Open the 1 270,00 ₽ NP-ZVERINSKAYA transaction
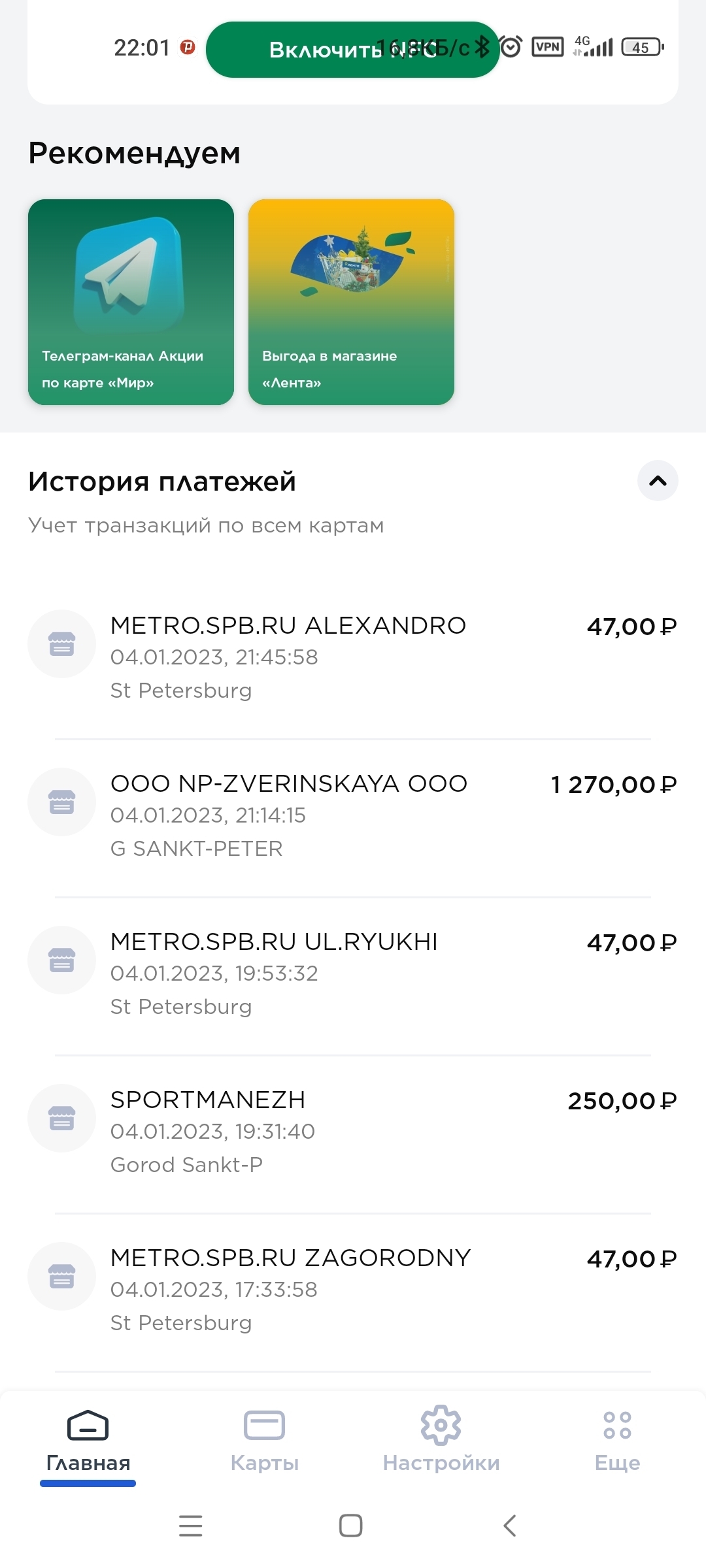The height and width of the screenshot is (1568, 706). tap(353, 815)
